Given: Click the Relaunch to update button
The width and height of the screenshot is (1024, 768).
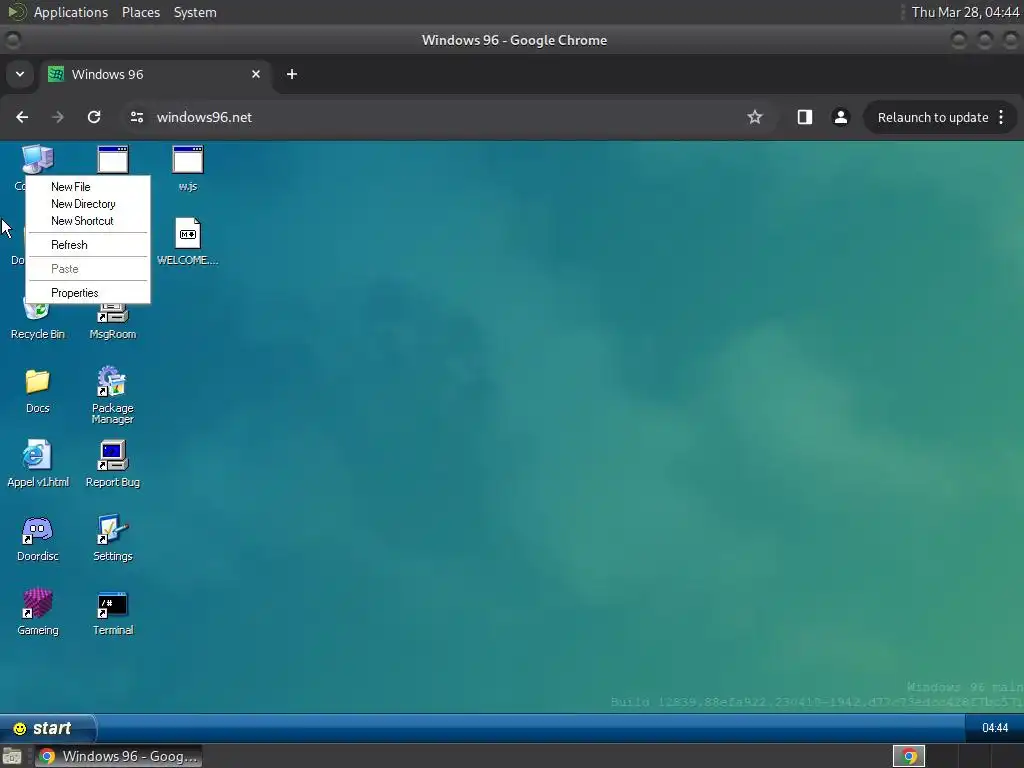Looking at the screenshot, I should click(x=933, y=118).
